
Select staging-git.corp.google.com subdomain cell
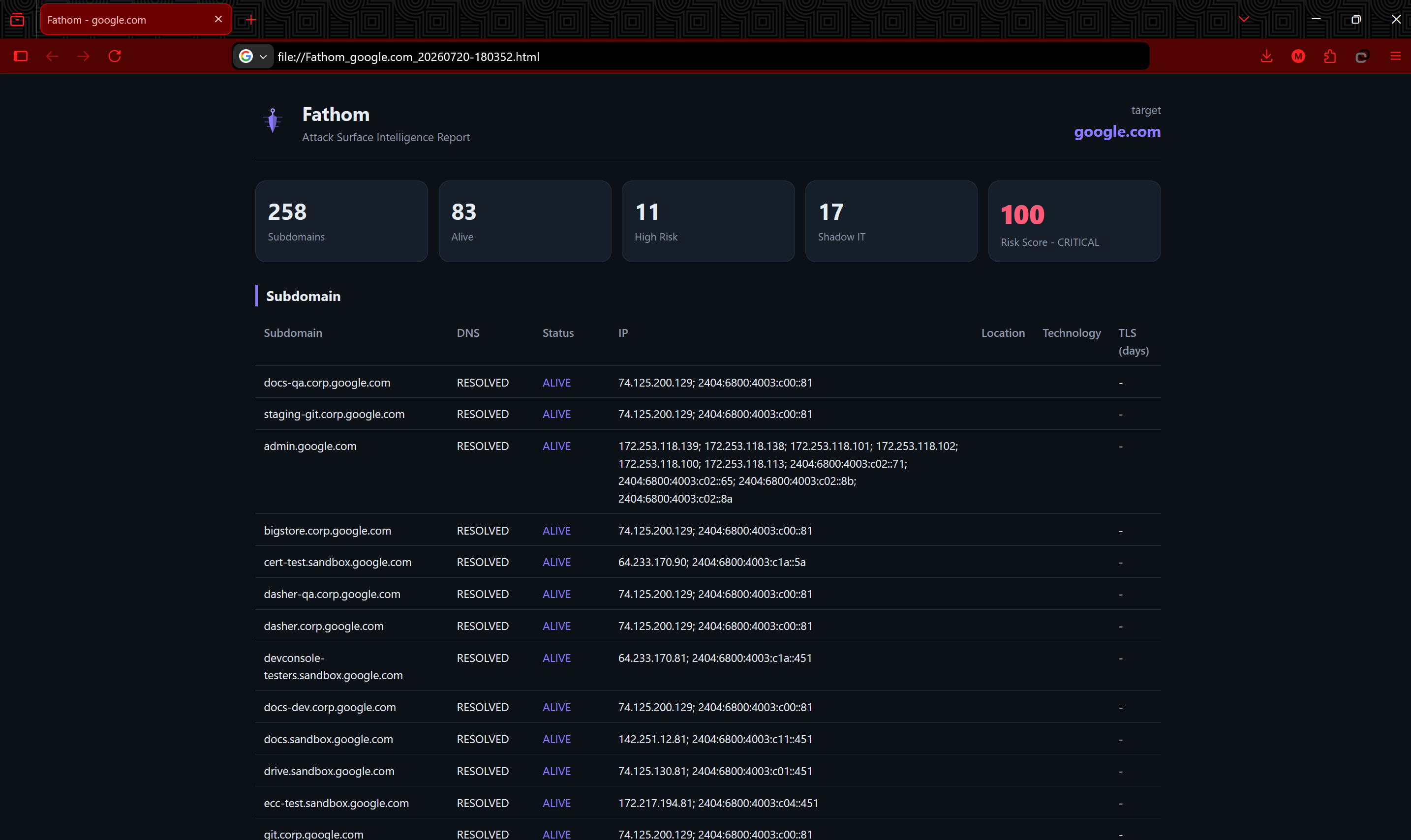(334, 414)
